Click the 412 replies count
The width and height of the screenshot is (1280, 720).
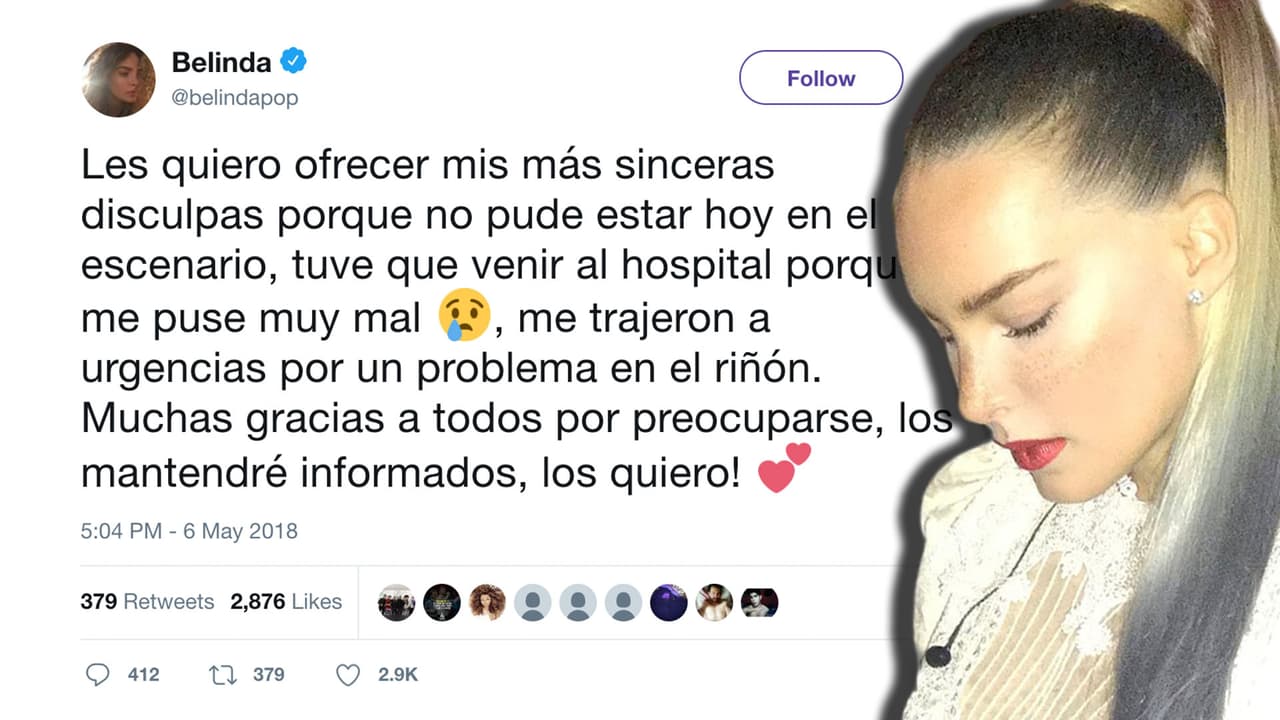click(143, 675)
